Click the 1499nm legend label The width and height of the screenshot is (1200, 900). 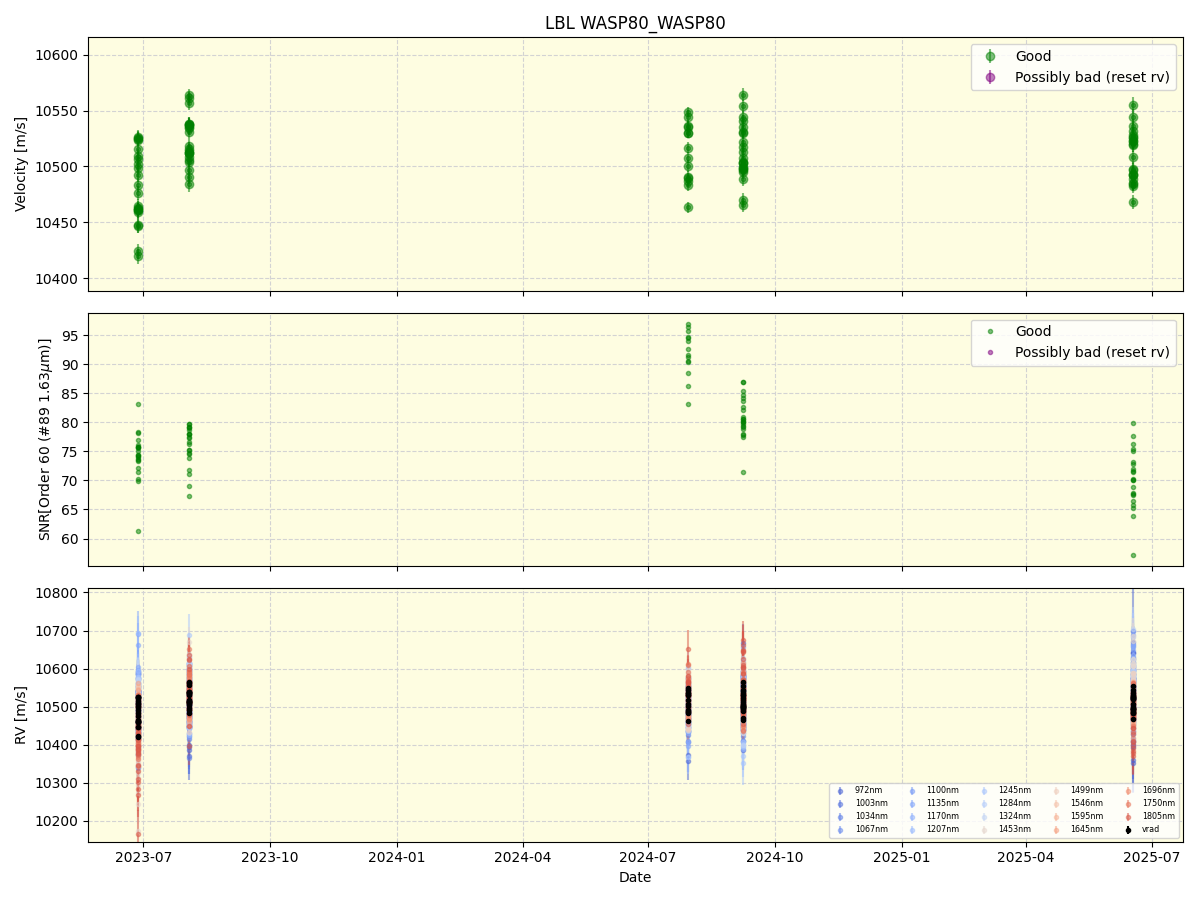click(x=1087, y=790)
